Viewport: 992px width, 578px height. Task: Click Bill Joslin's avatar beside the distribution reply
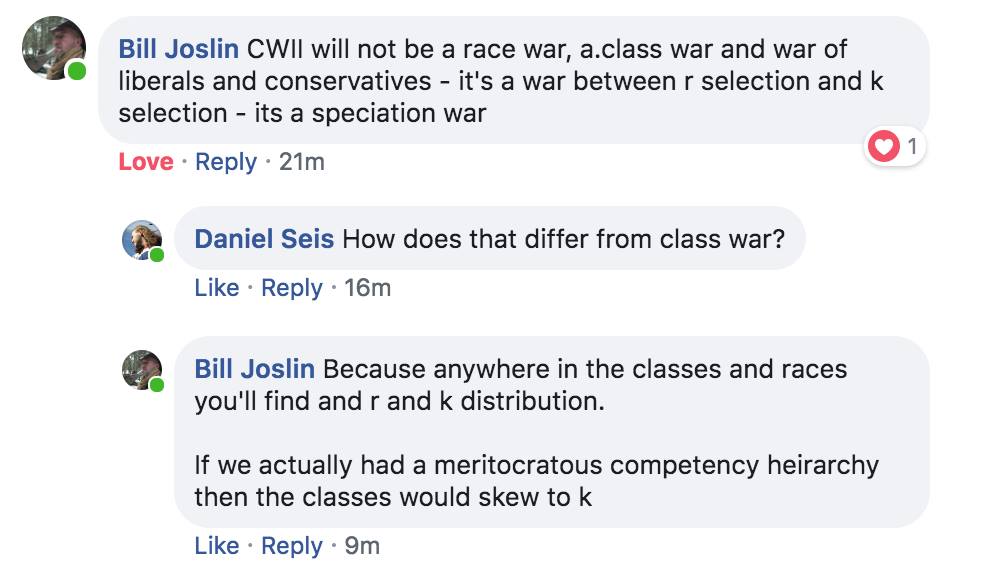pyautogui.click(x=142, y=369)
